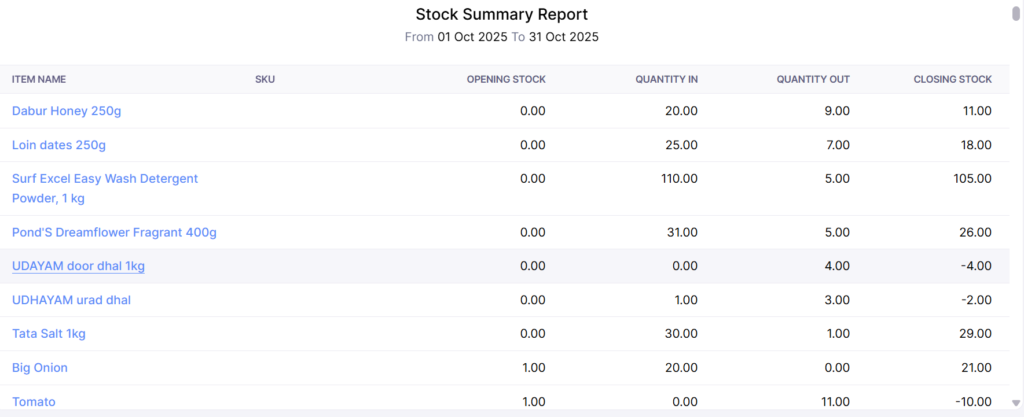
Task: Click the scrollbar up arrow
Action: click(1016, 5)
